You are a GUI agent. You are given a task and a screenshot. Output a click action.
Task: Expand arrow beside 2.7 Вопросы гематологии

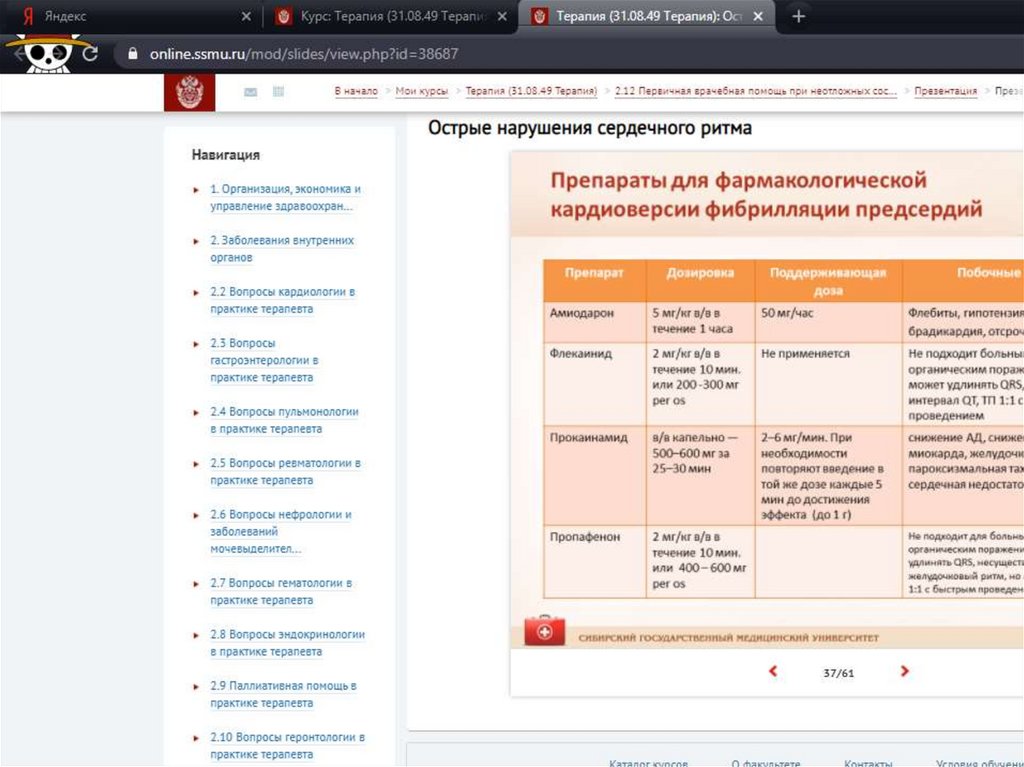(x=196, y=584)
